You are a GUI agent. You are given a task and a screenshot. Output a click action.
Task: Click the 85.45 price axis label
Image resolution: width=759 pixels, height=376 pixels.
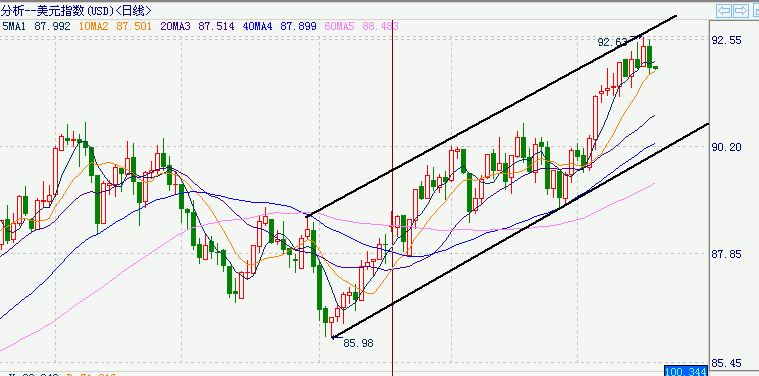pyautogui.click(x=728, y=362)
